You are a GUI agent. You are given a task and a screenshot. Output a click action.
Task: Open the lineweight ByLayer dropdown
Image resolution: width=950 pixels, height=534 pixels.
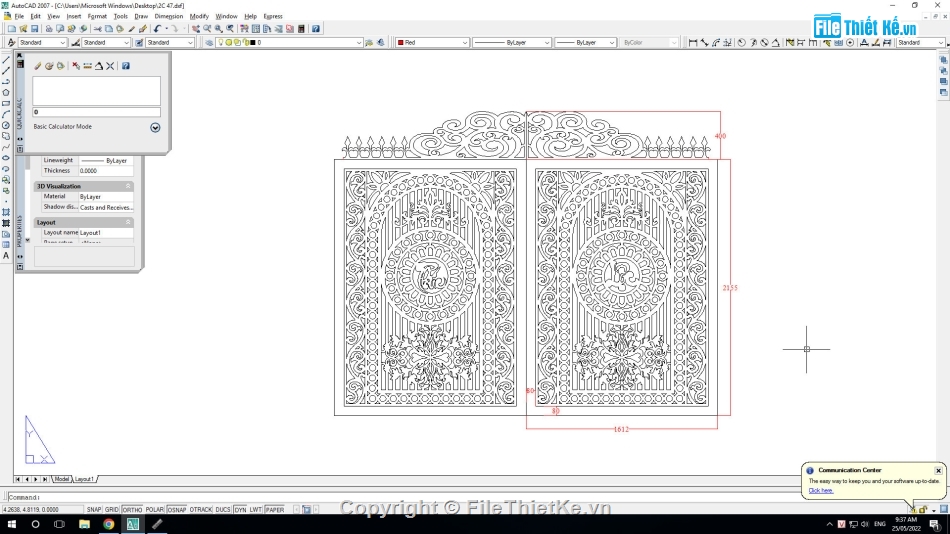585,42
